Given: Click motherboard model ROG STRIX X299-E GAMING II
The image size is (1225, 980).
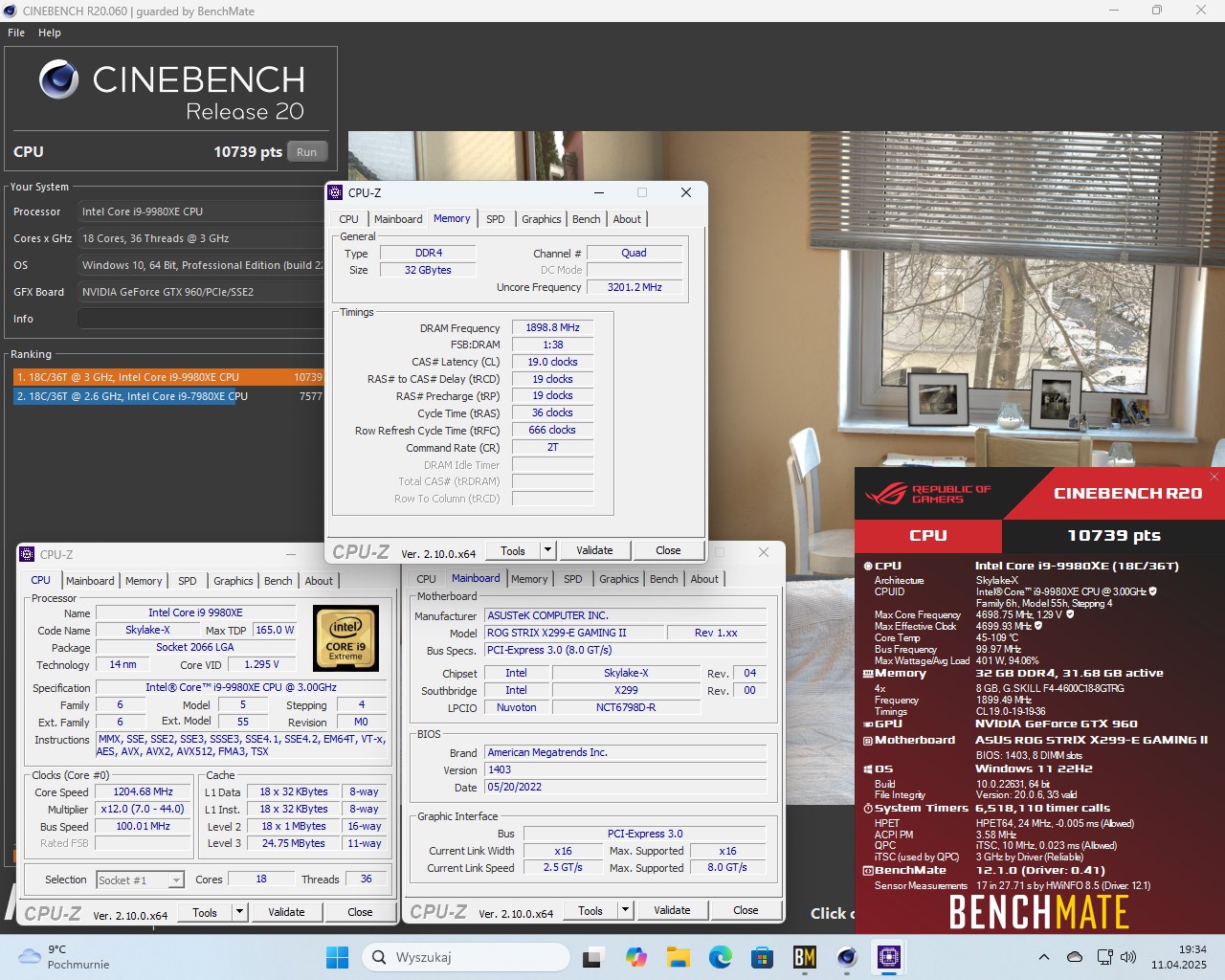Looking at the screenshot, I should 574,633.
